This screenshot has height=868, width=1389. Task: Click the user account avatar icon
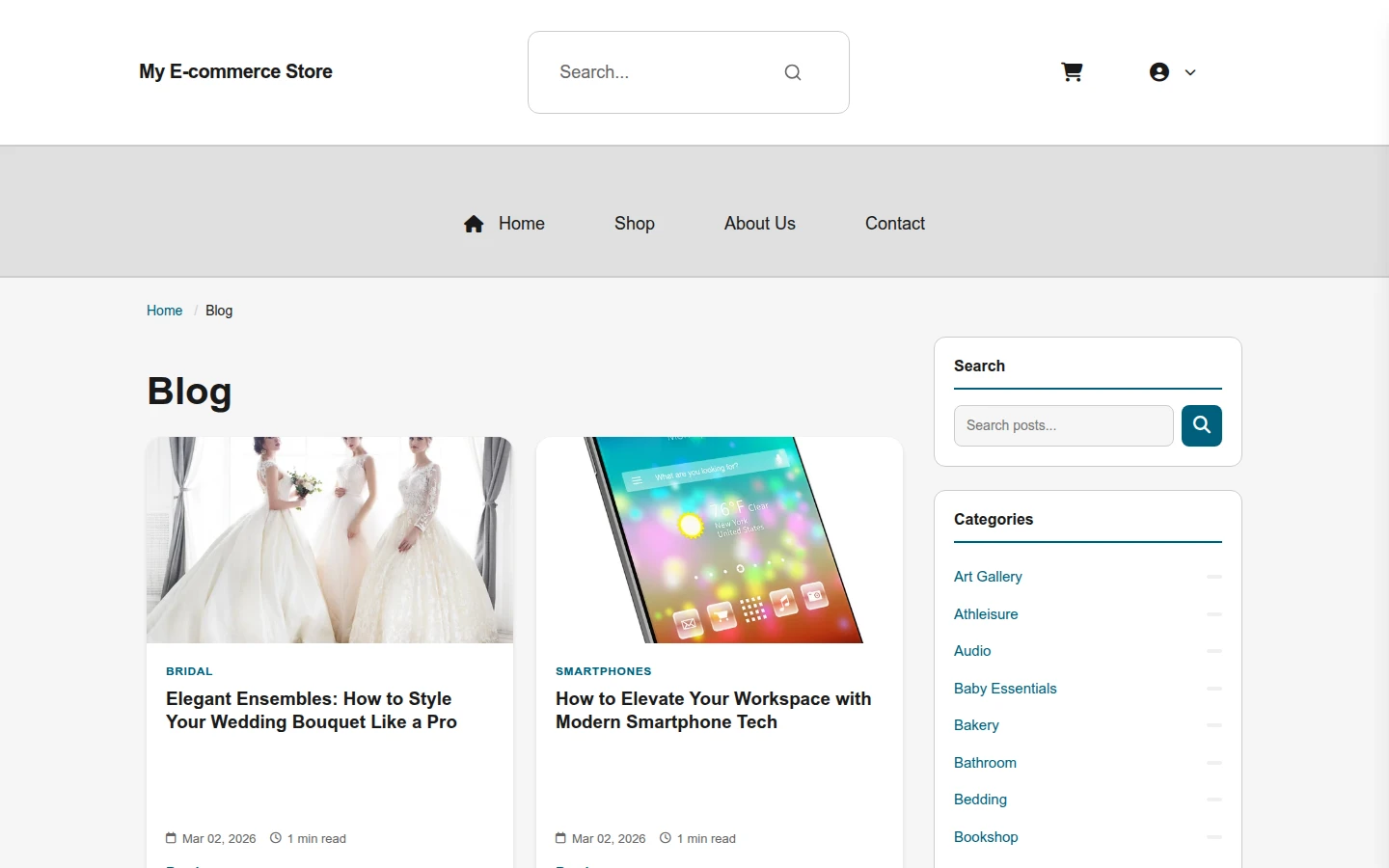pos(1159,72)
